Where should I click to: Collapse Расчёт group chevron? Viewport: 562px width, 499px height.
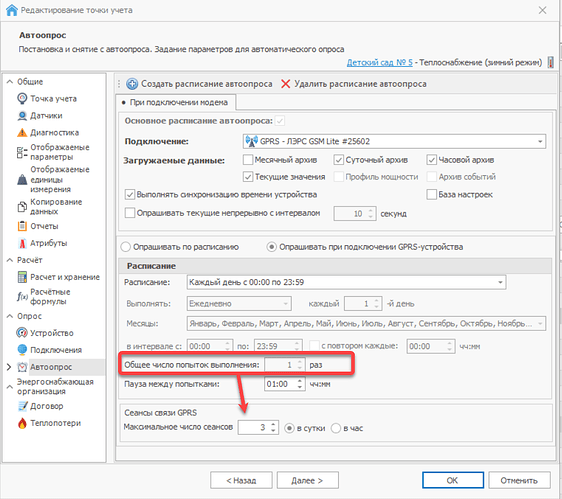(10, 260)
